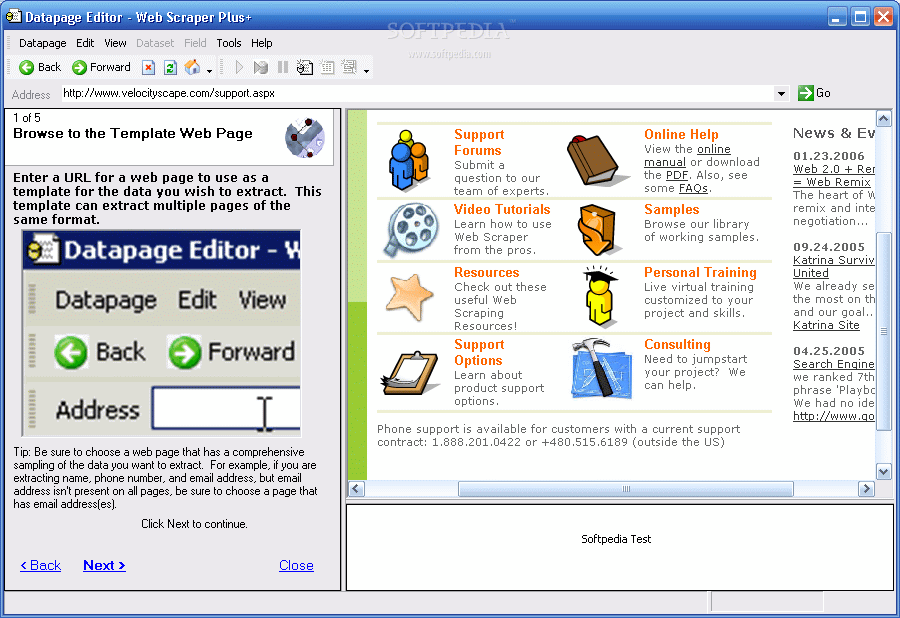Click the run-to-database toolbar icon
Image resolution: width=900 pixels, height=618 pixels.
pos(261,67)
